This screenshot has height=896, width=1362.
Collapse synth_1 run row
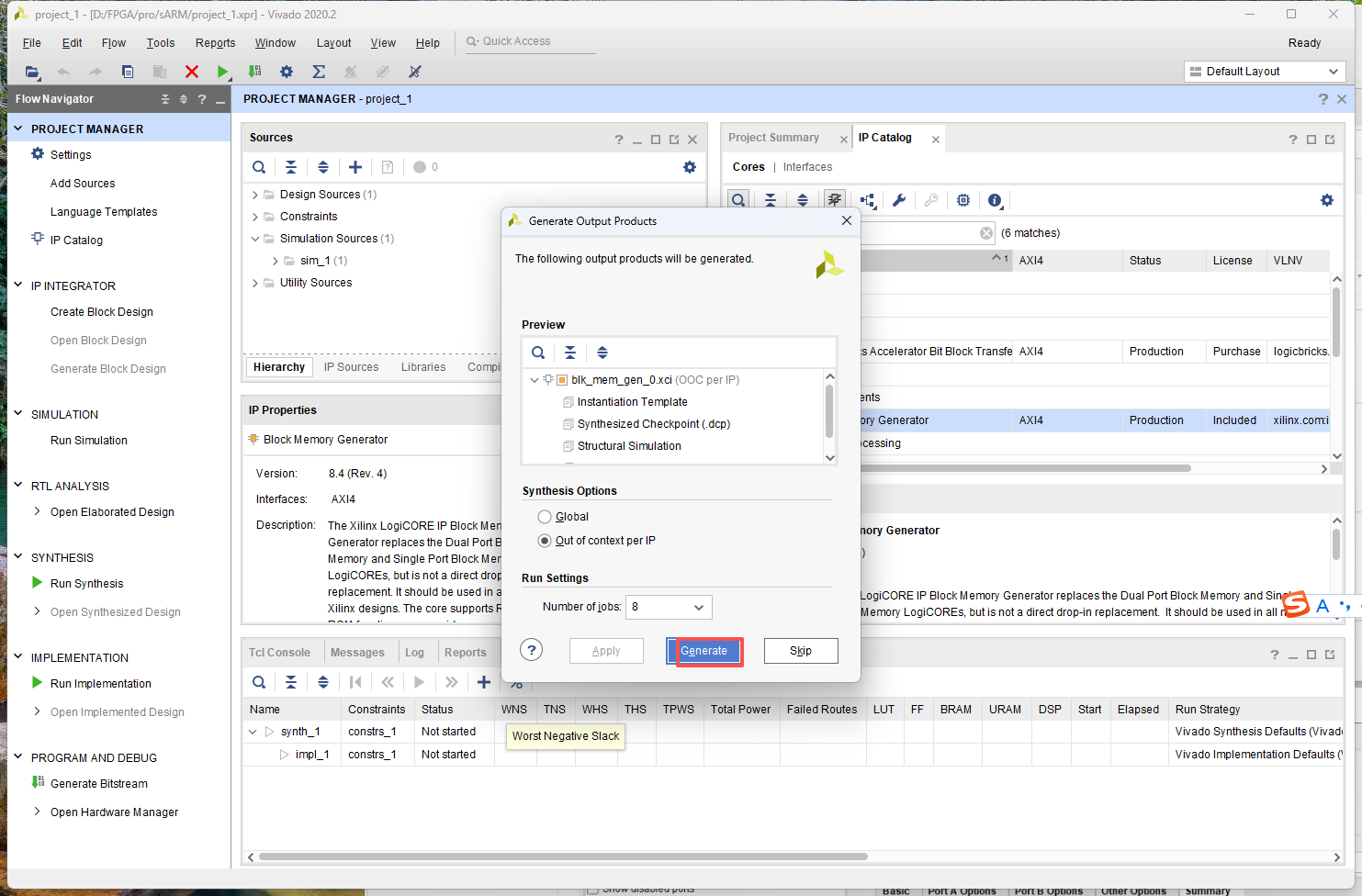(x=253, y=732)
